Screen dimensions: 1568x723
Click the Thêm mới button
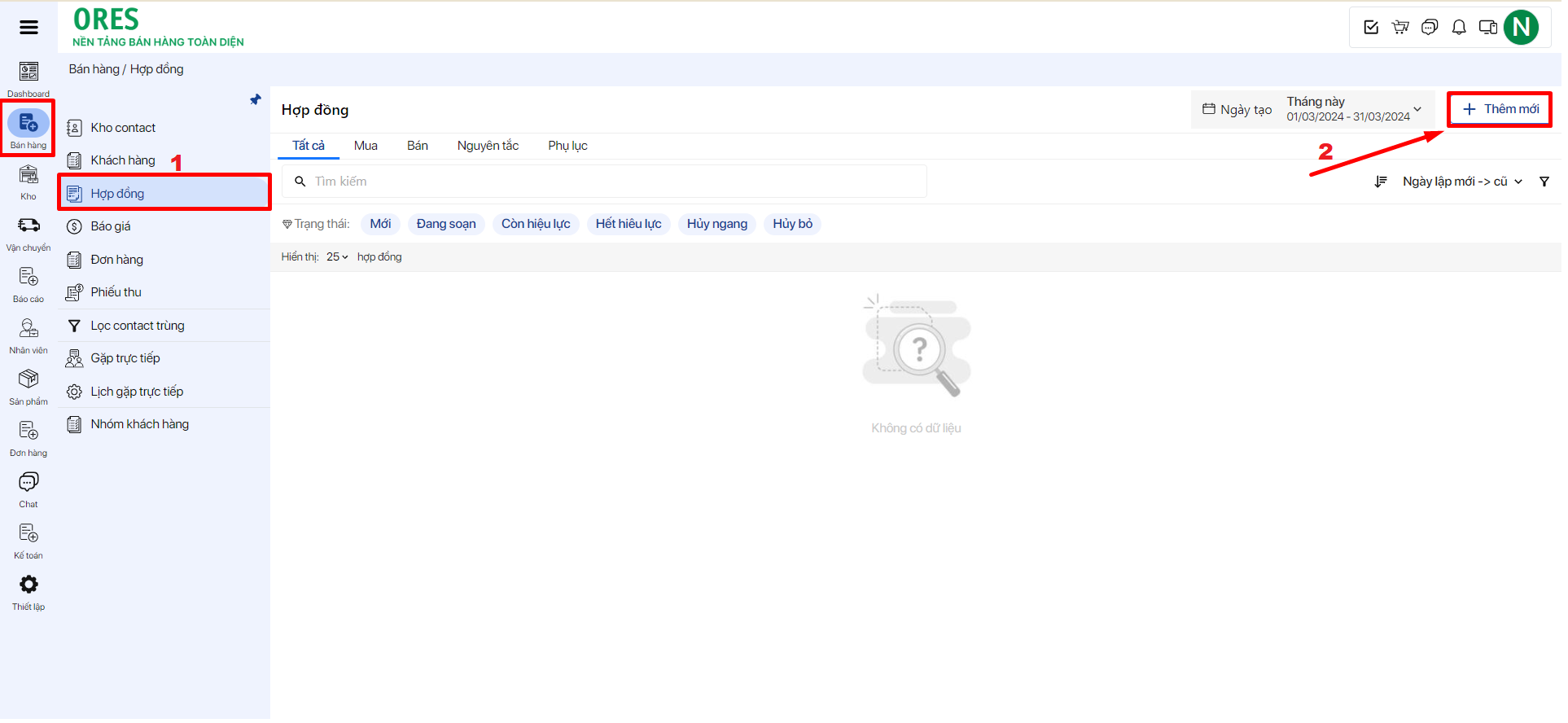(x=1500, y=109)
